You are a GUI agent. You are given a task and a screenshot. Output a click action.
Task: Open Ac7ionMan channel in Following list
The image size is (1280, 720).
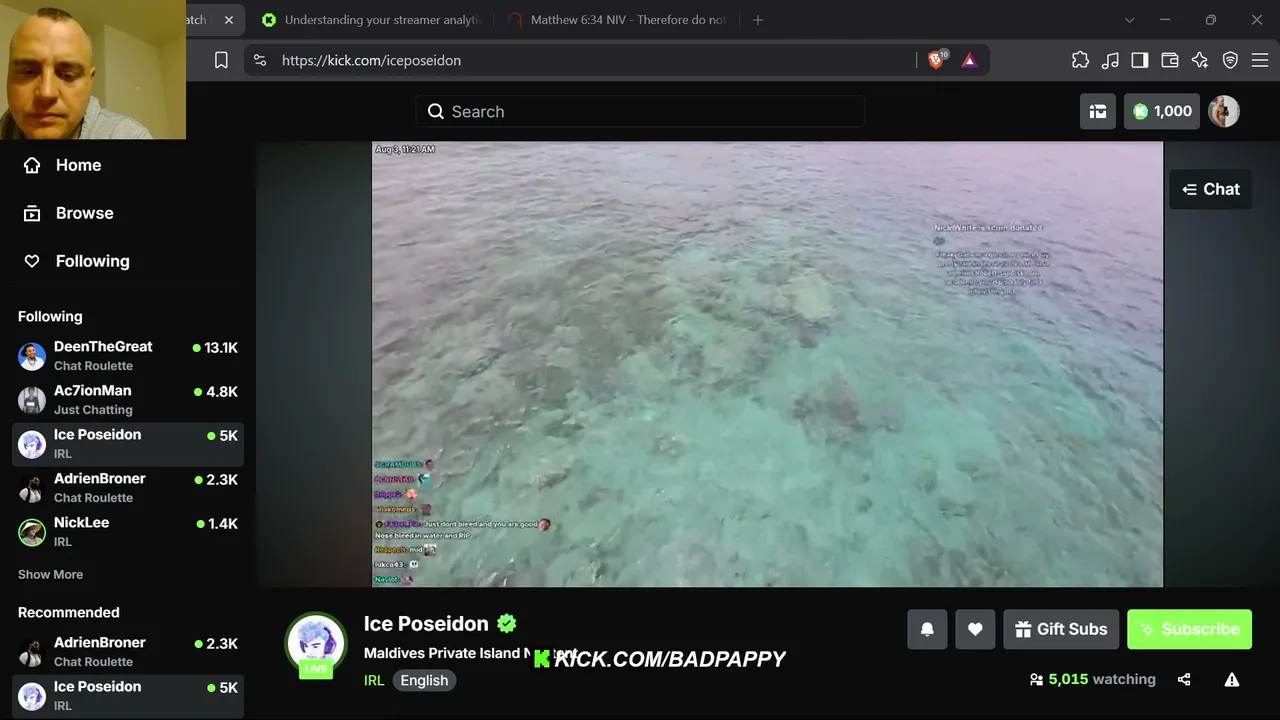(x=128, y=399)
